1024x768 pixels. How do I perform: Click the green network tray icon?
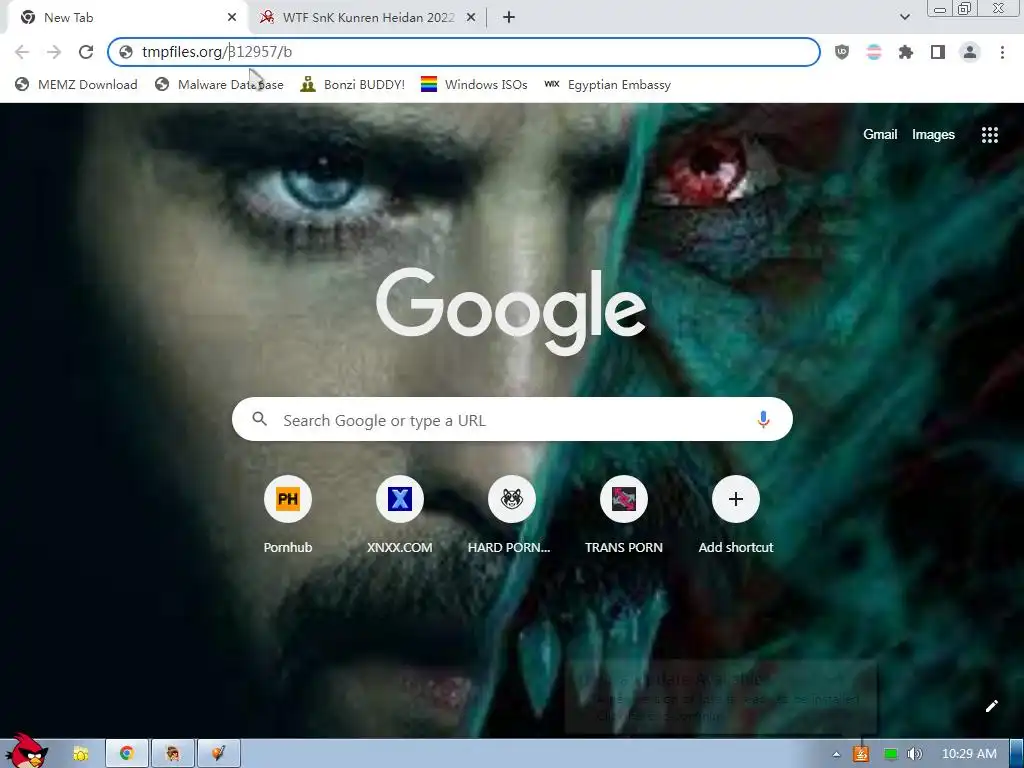click(x=890, y=754)
